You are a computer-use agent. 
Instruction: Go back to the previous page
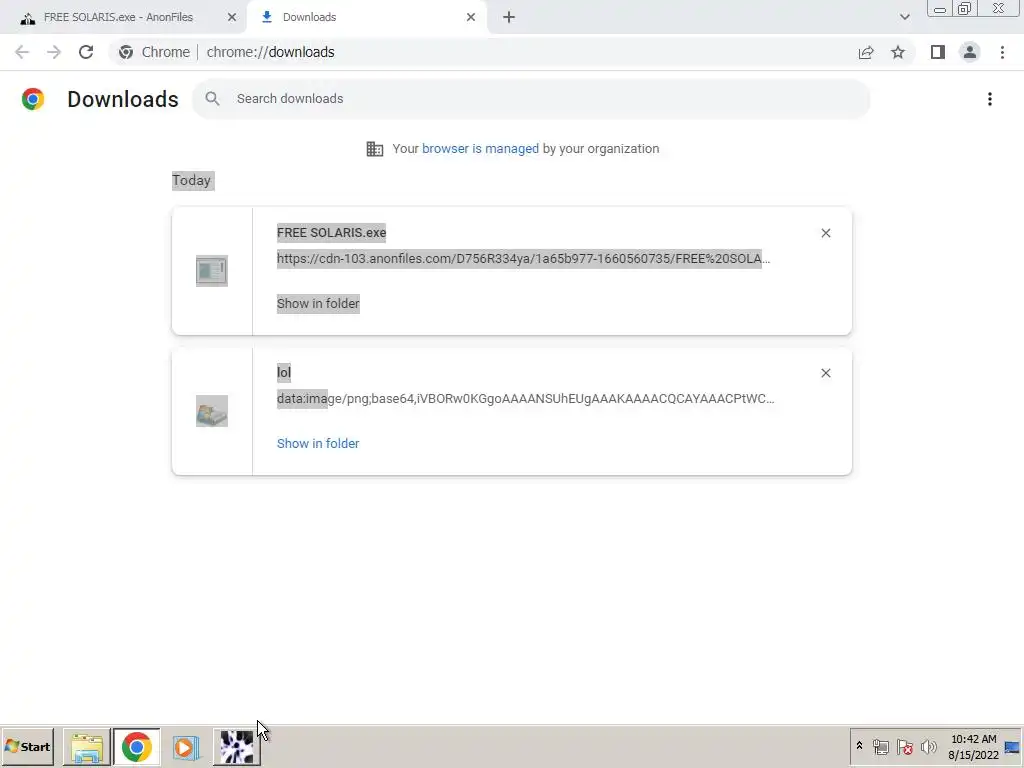click(x=22, y=52)
